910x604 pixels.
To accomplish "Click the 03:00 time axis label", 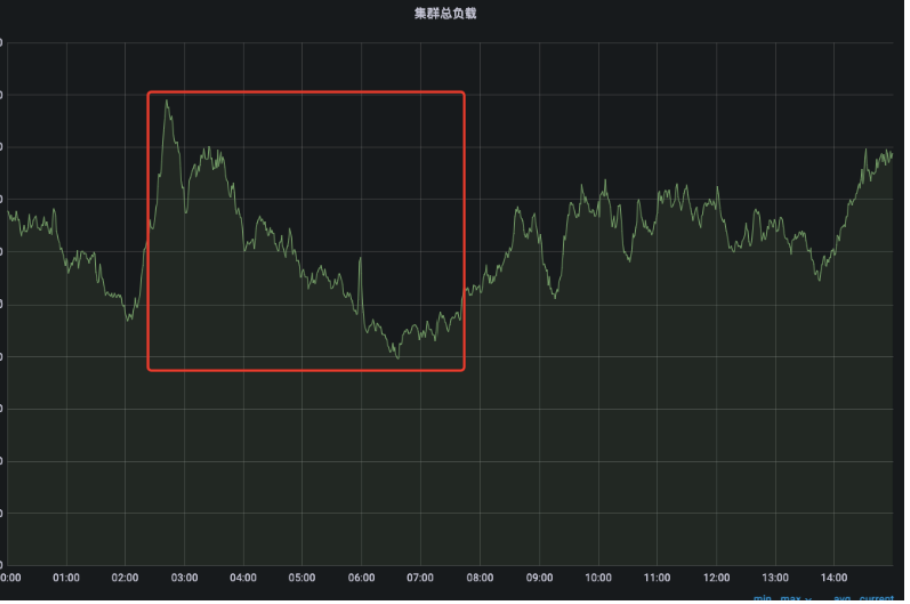I will (185, 578).
